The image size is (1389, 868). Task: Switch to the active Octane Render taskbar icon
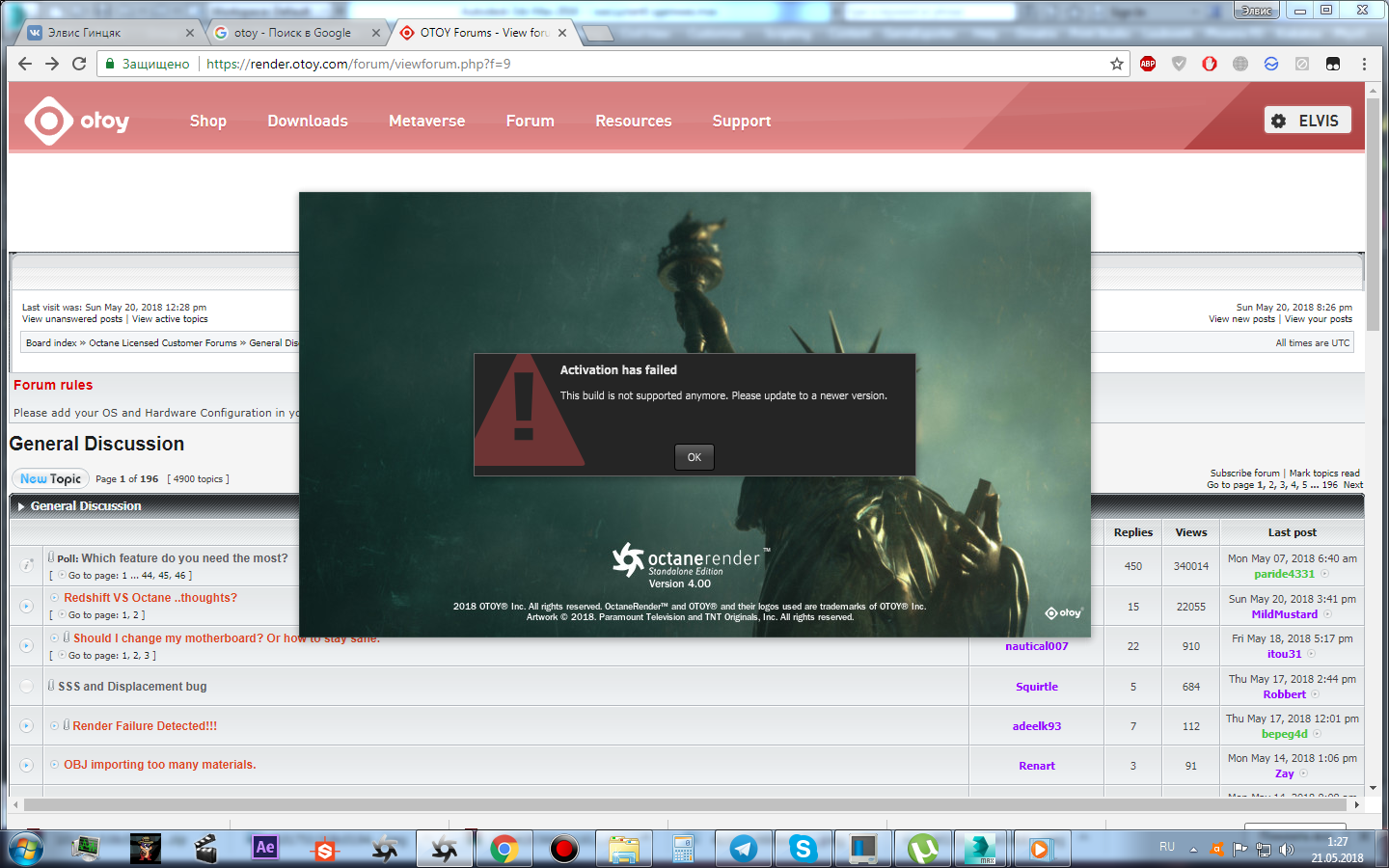(445, 849)
